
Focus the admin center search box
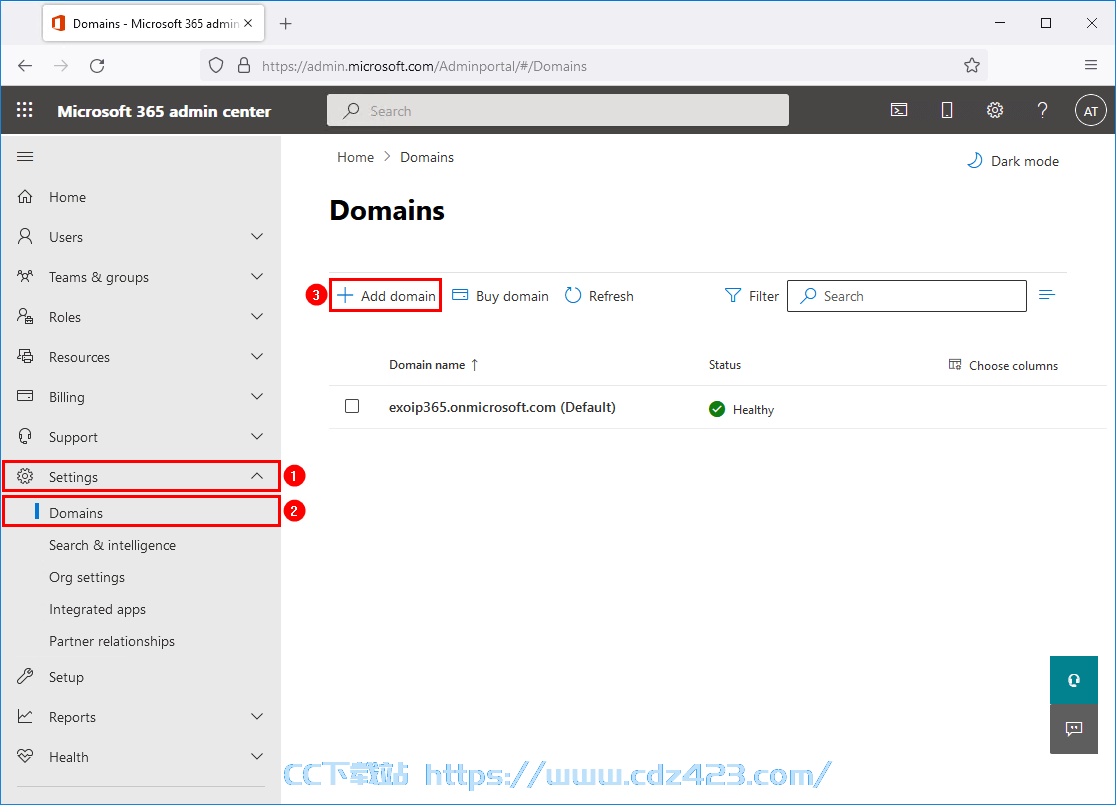click(557, 110)
